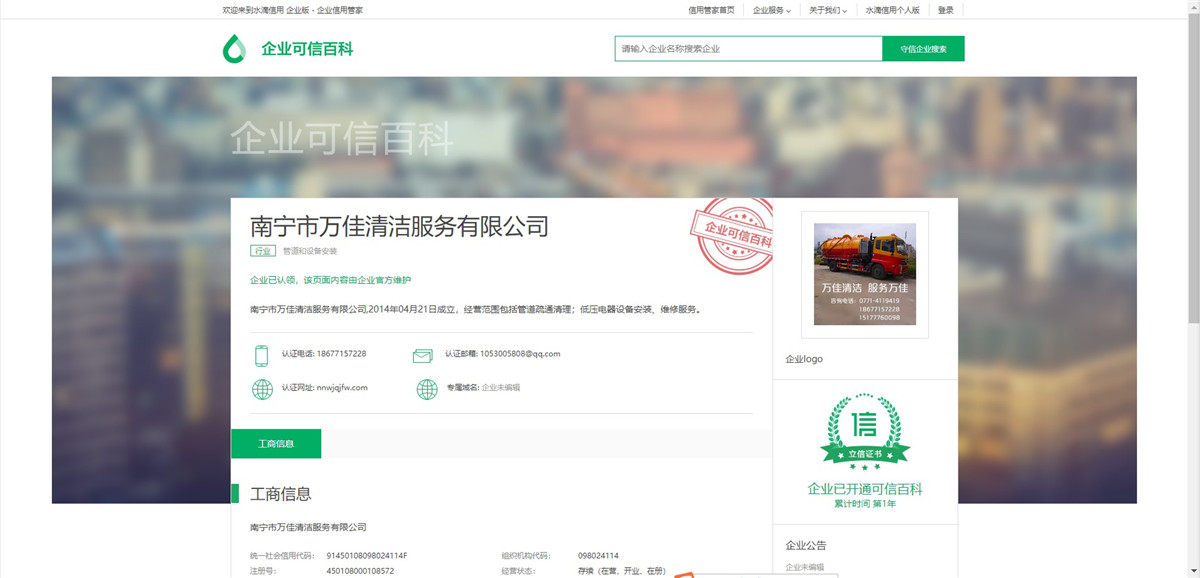This screenshot has width=1200, height=578.
Task: Click the 管道和设备安装 industry text
Action: point(310,251)
